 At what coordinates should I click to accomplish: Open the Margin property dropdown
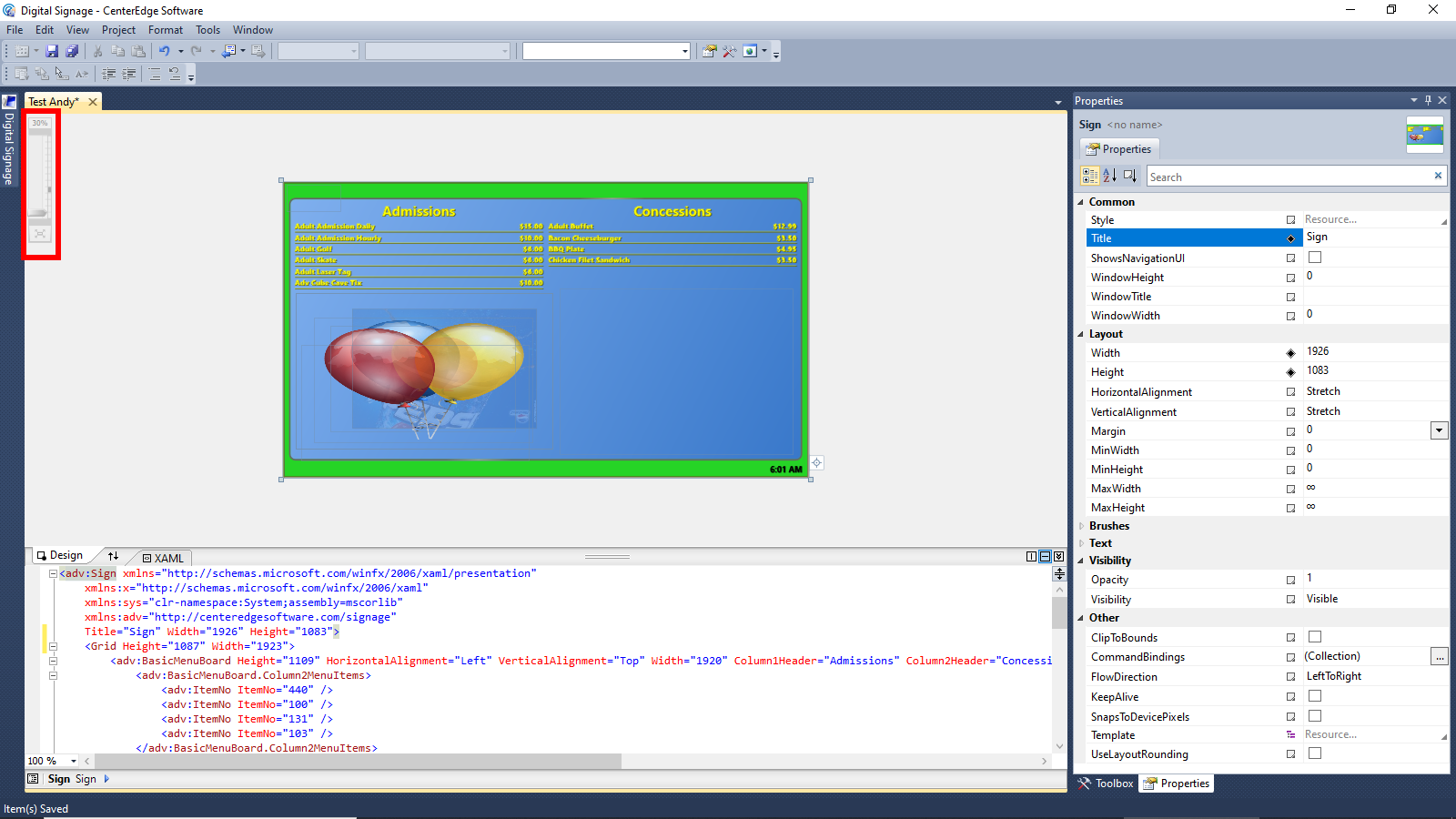pos(1439,430)
